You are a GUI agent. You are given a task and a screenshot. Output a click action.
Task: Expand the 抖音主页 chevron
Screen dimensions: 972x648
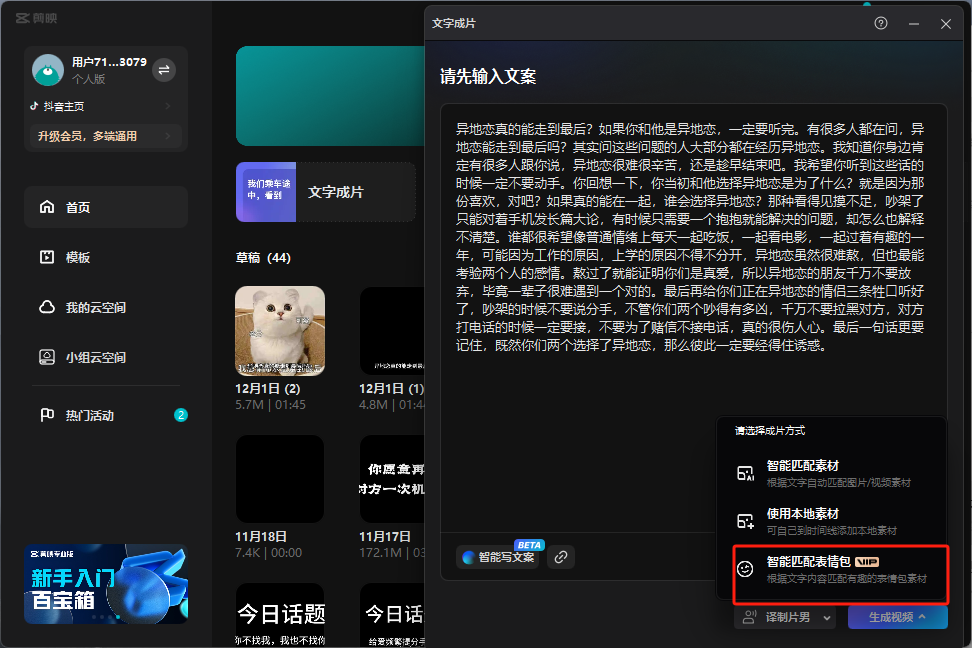point(168,104)
